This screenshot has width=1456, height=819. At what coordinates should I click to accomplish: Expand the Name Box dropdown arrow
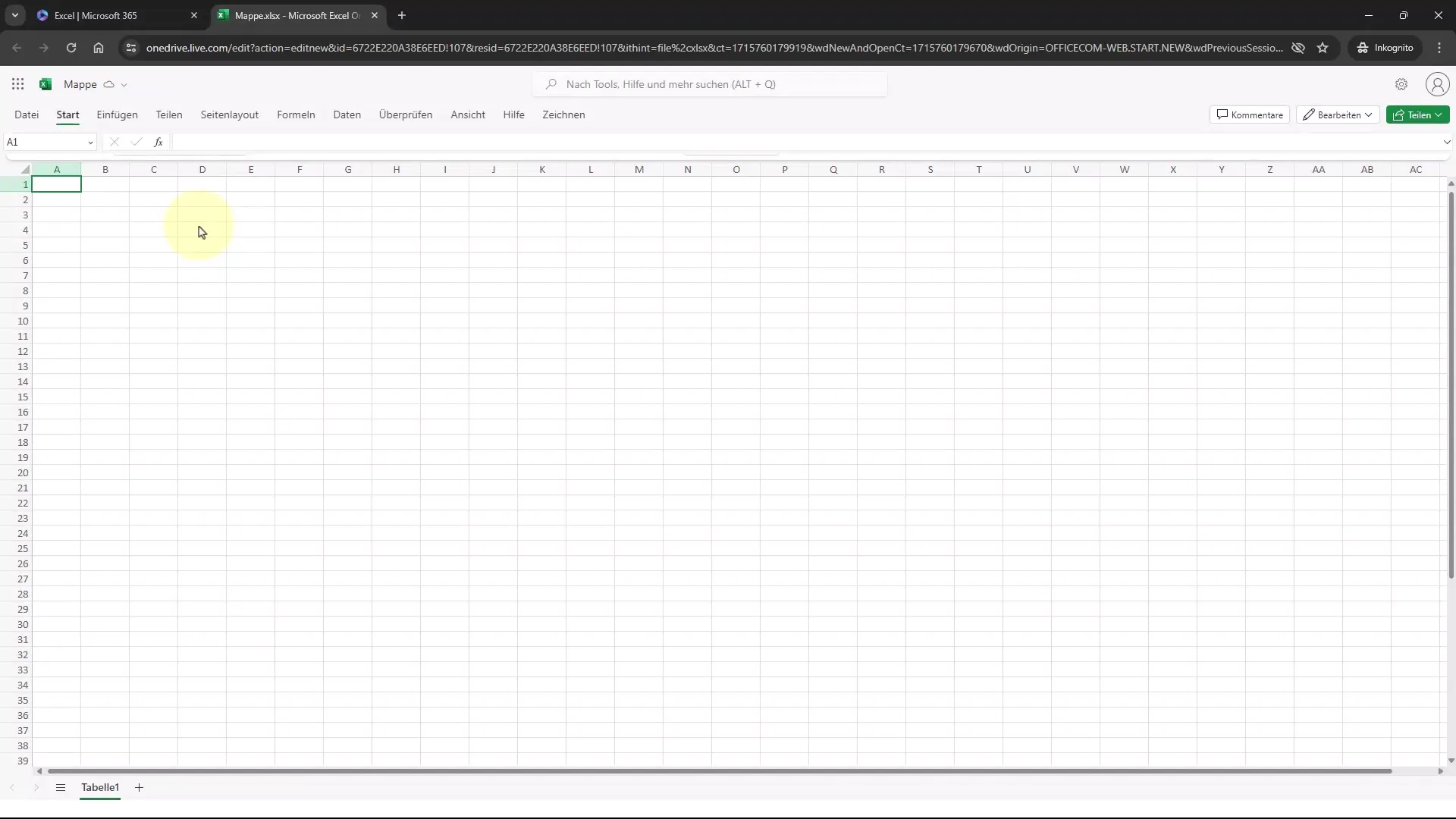pyautogui.click(x=90, y=143)
